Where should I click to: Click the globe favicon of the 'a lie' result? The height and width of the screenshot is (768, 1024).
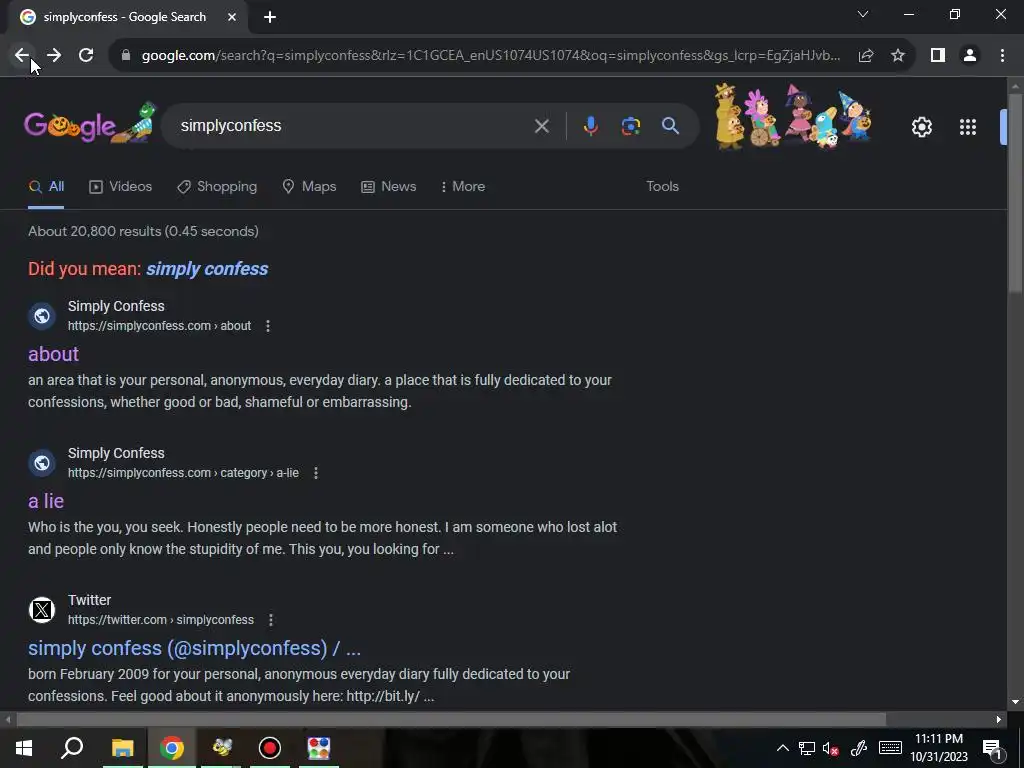[x=42, y=463]
